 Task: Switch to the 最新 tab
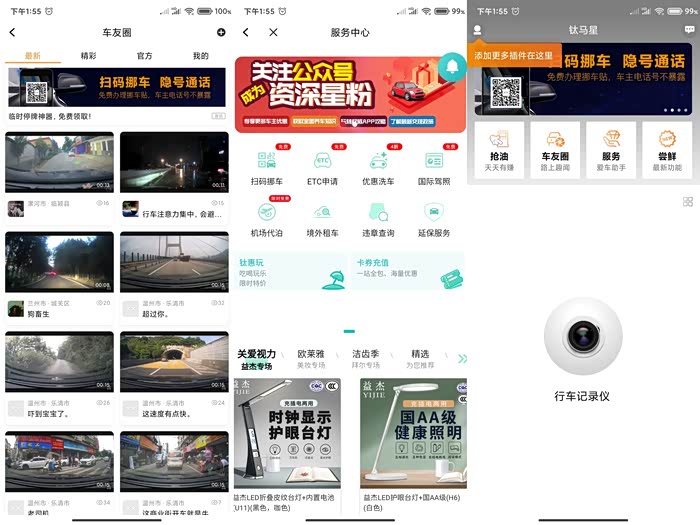[x=33, y=56]
